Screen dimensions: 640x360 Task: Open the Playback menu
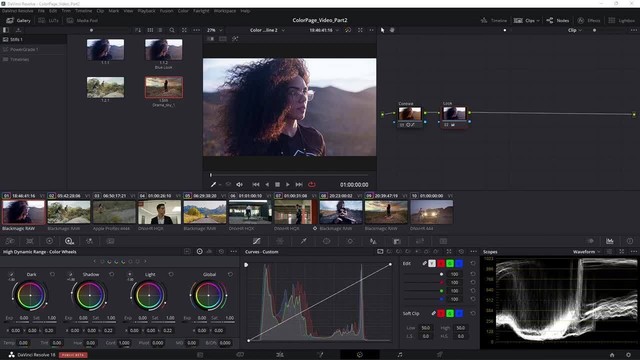point(147,11)
